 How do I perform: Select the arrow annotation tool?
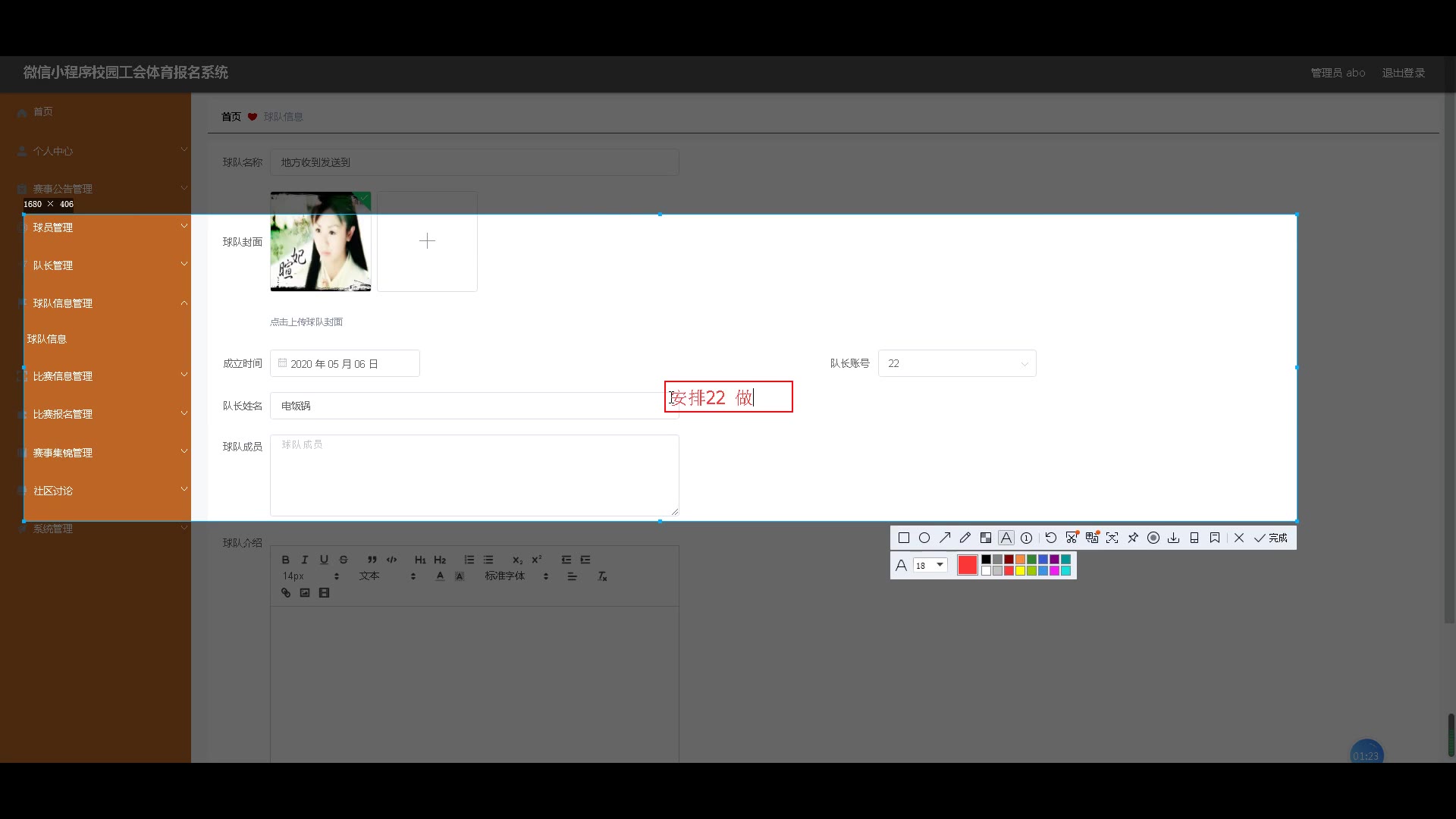click(x=945, y=538)
